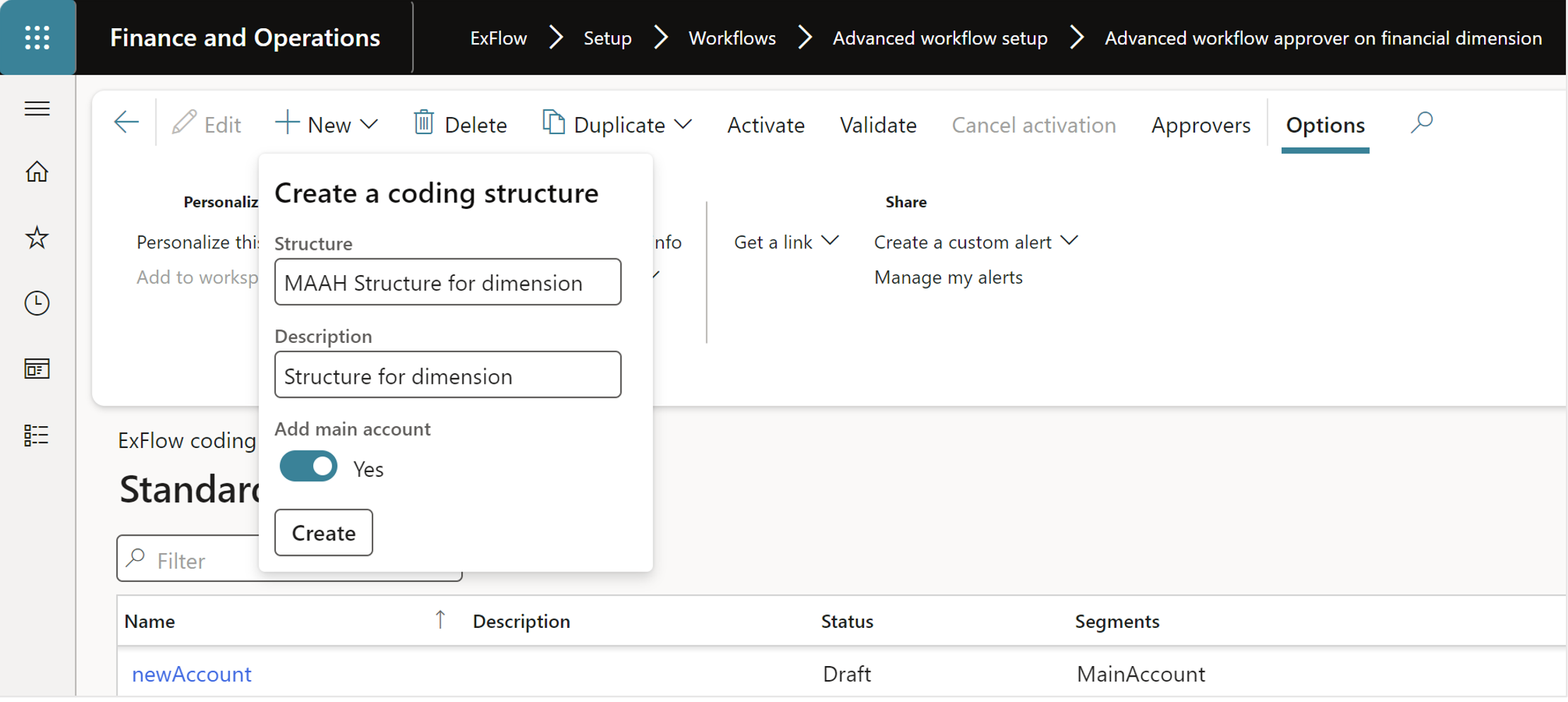Go to the Home icon in sidebar

(37, 171)
